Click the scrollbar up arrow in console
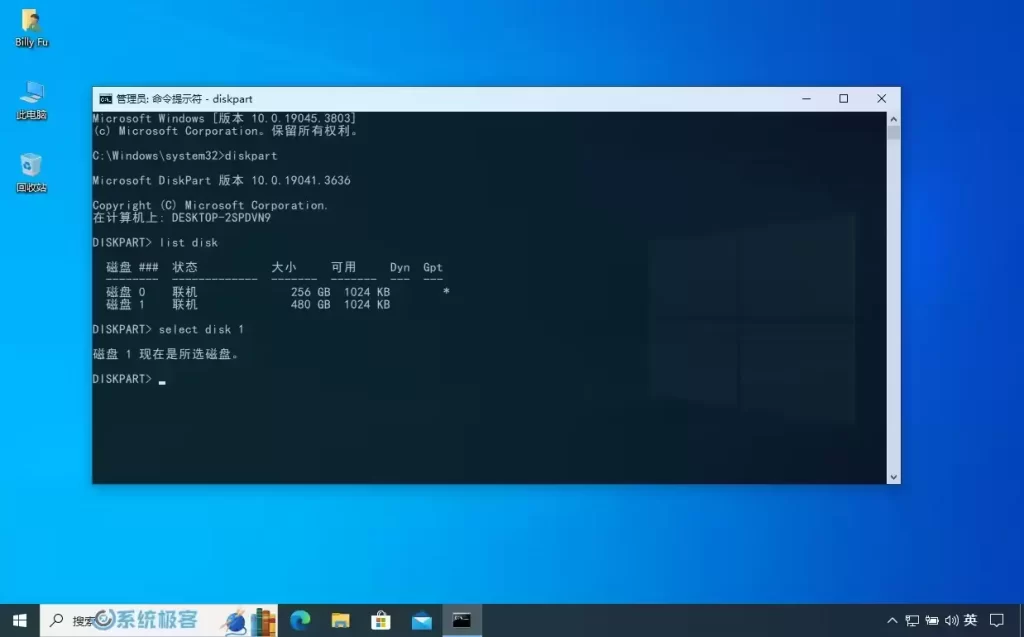This screenshot has height=637, width=1024. [893, 118]
